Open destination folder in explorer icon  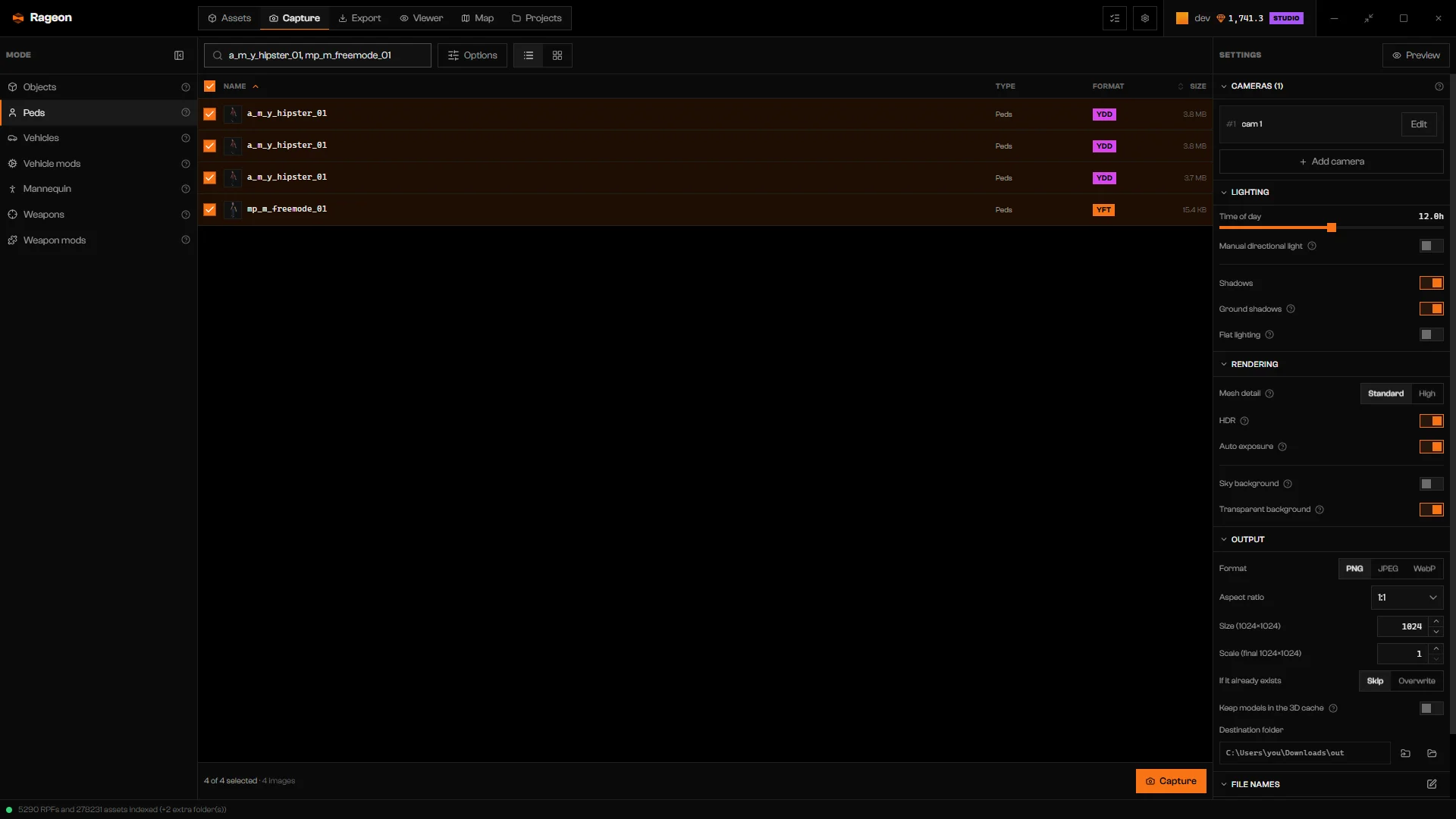(1432, 753)
